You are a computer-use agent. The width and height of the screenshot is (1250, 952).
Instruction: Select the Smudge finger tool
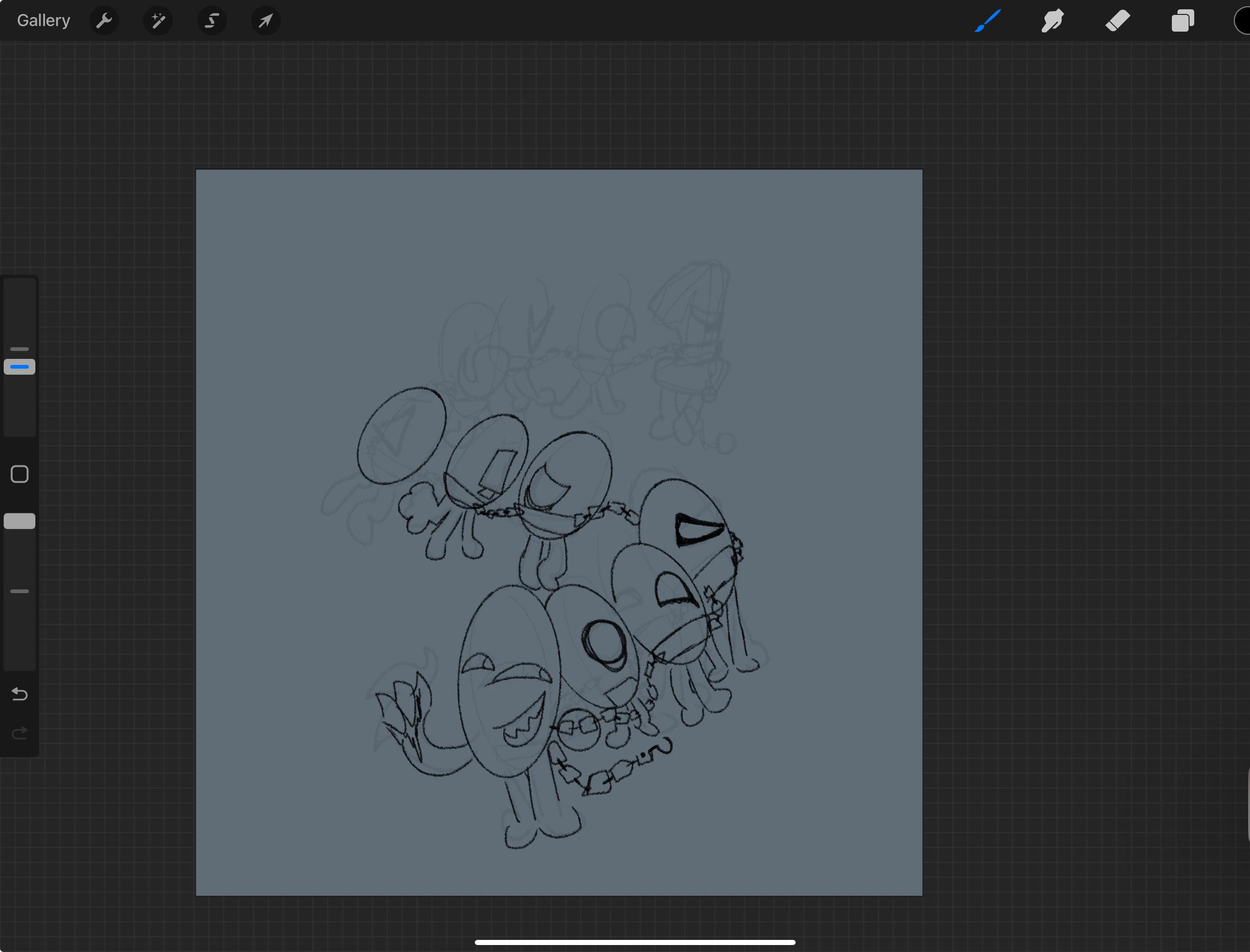(1052, 21)
